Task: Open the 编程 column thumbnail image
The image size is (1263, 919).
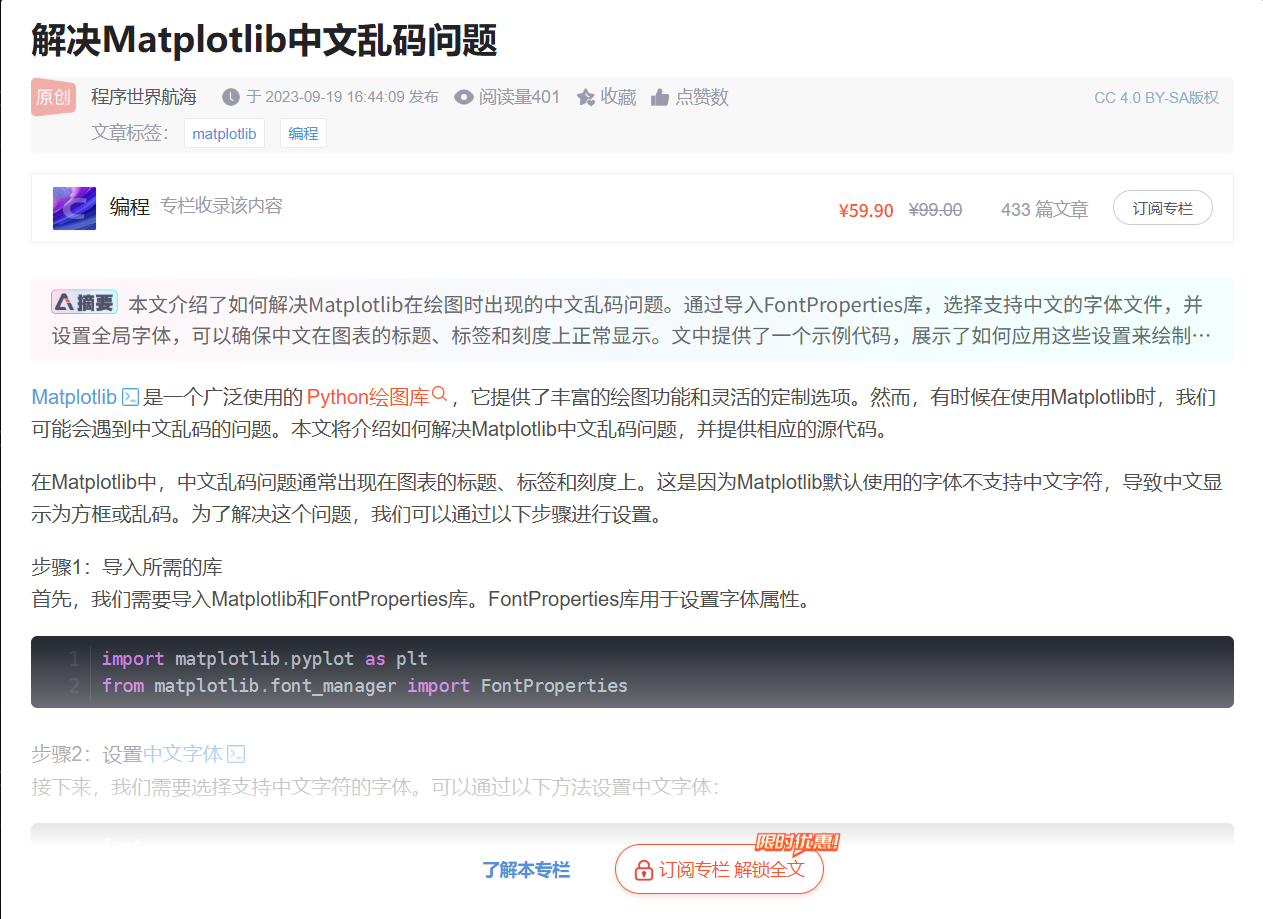Action: pyautogui.click(x=74, y=208)
